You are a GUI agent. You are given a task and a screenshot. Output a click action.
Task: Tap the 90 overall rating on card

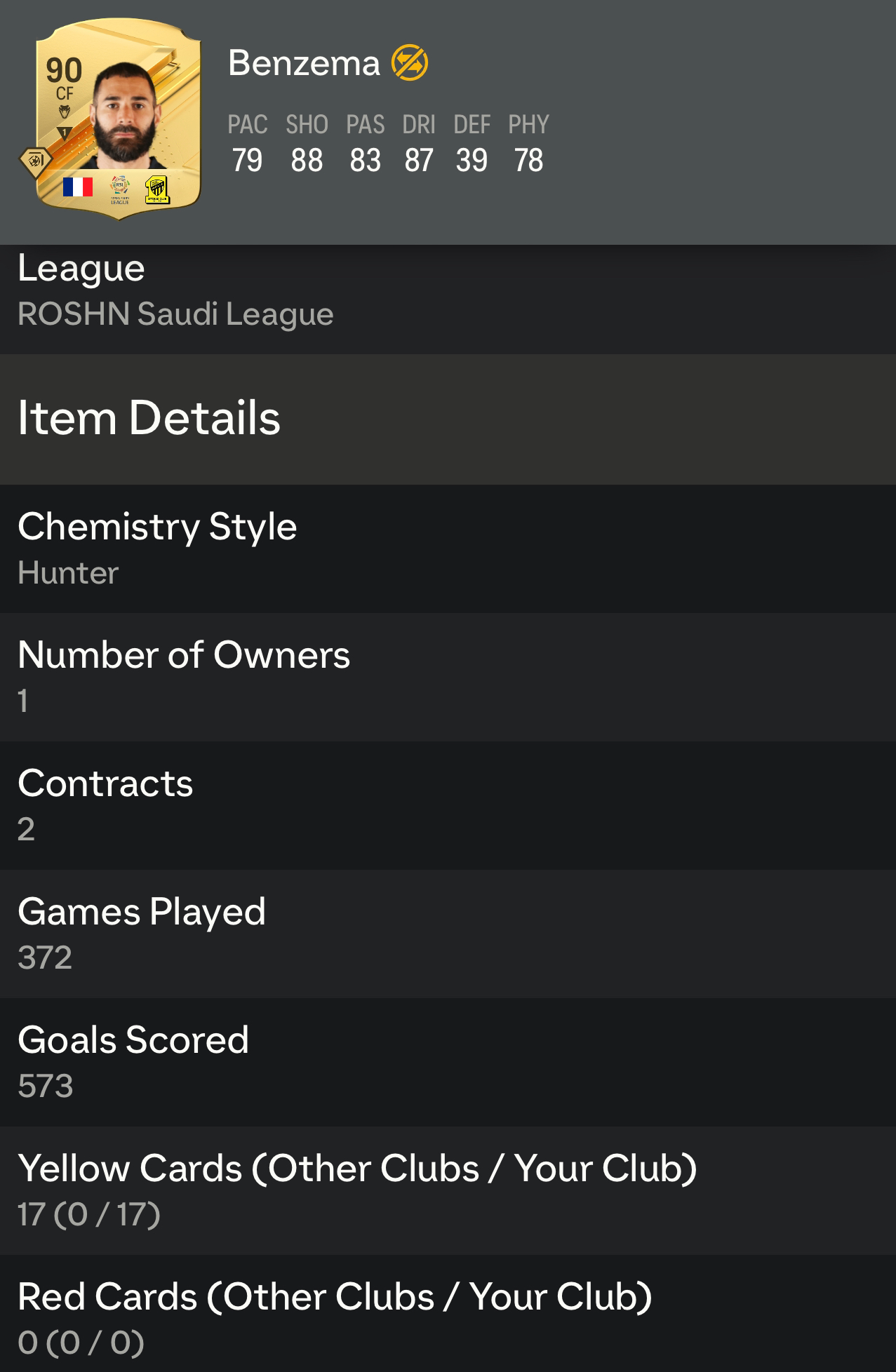coord(64,70)
